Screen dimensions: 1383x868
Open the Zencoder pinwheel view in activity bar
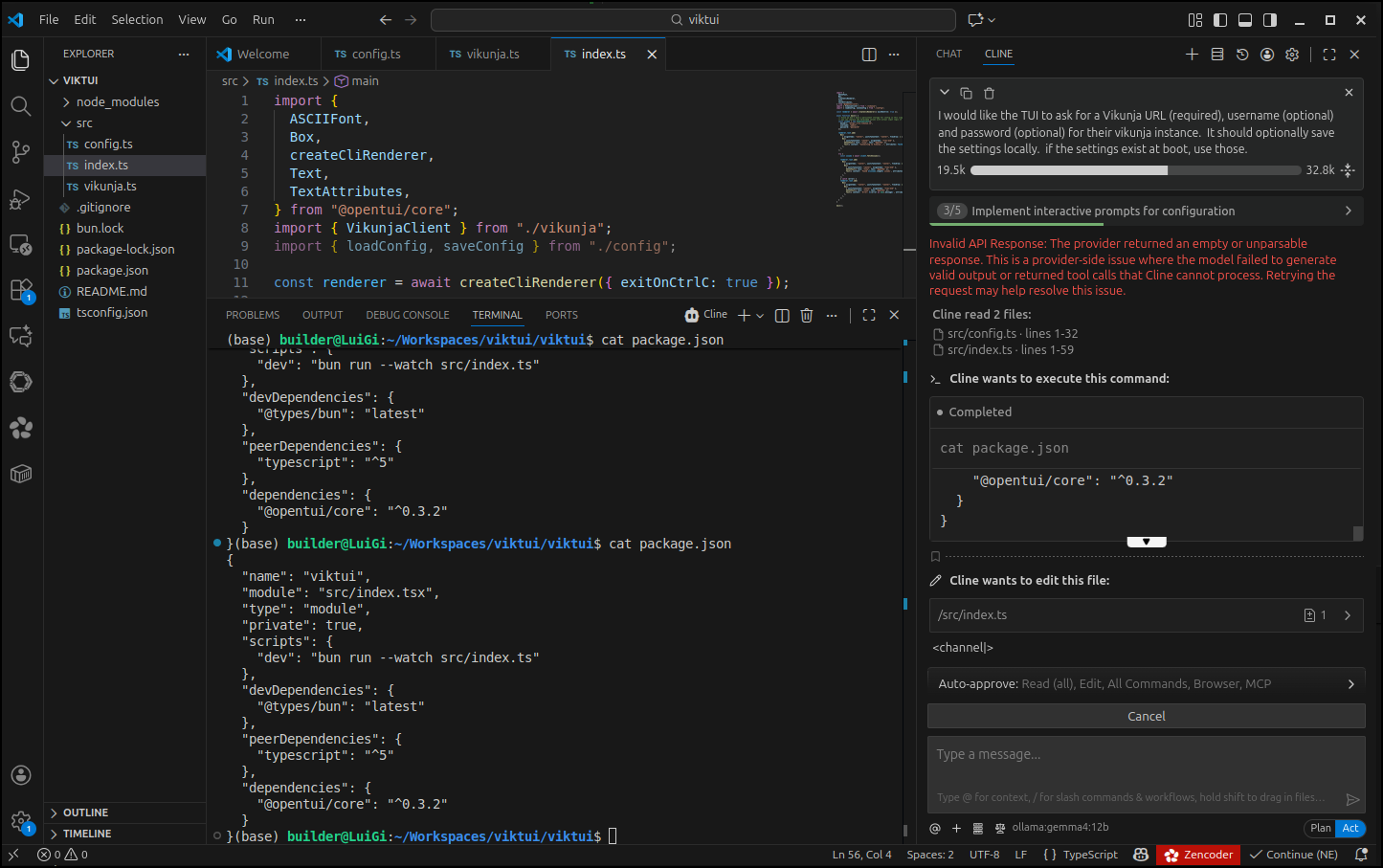(x=21, y=428)
